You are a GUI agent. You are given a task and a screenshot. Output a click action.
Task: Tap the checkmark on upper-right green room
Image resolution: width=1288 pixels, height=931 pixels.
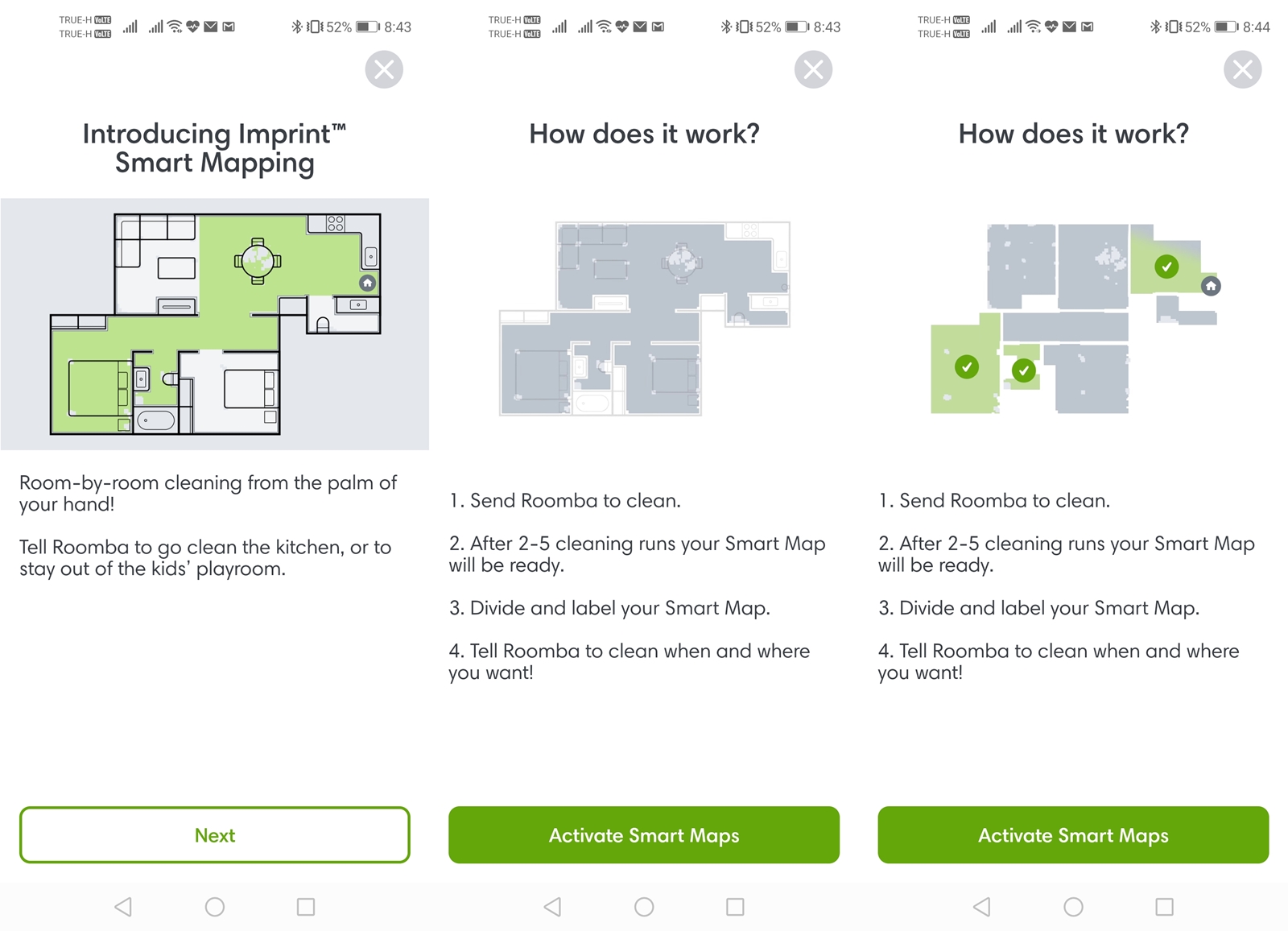pos(1166,267)
